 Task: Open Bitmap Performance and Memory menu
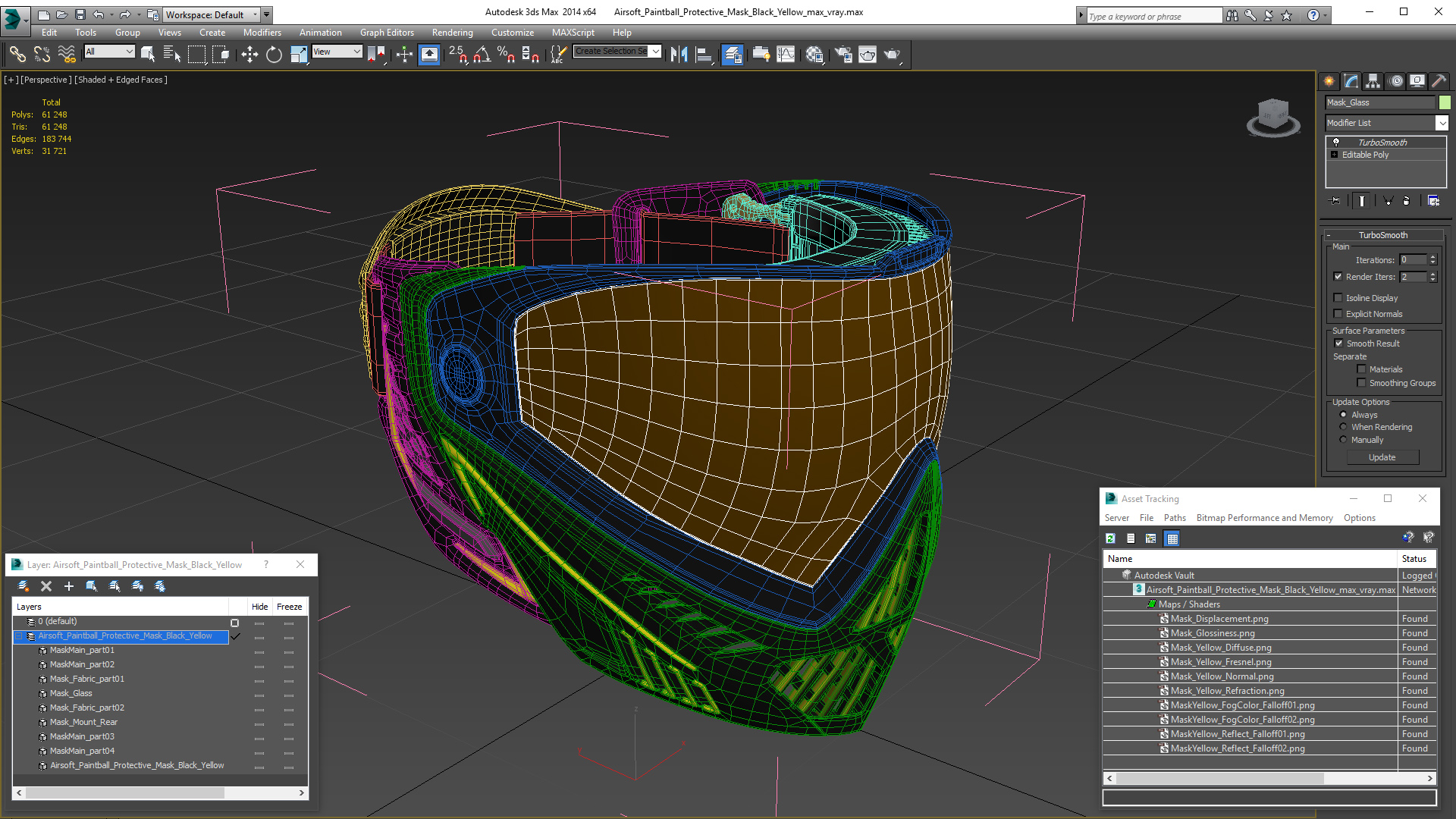[x=1264, y=518]
